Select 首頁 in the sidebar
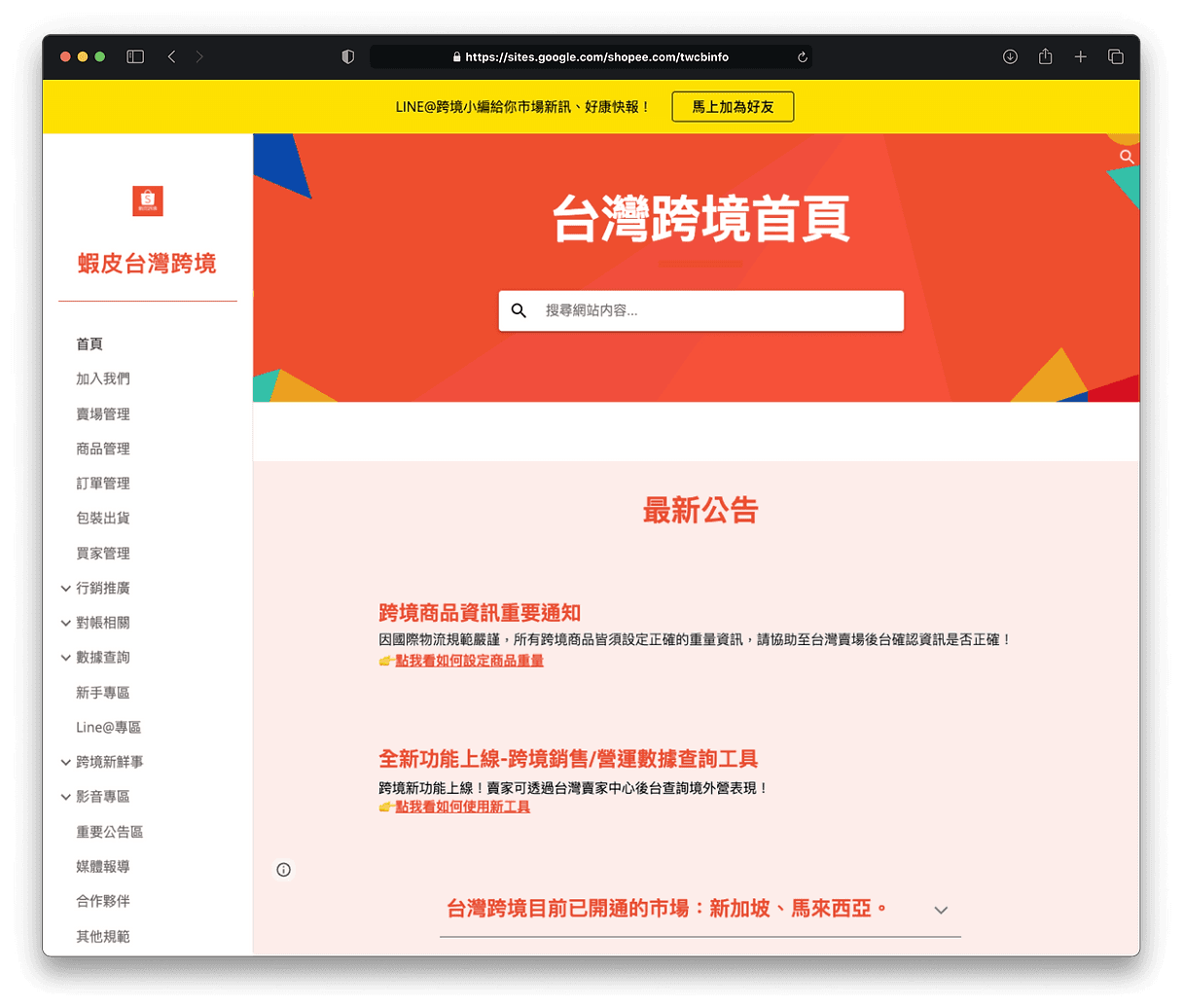The width and height of the screenshot is (1183, 1008). [90, 344]
